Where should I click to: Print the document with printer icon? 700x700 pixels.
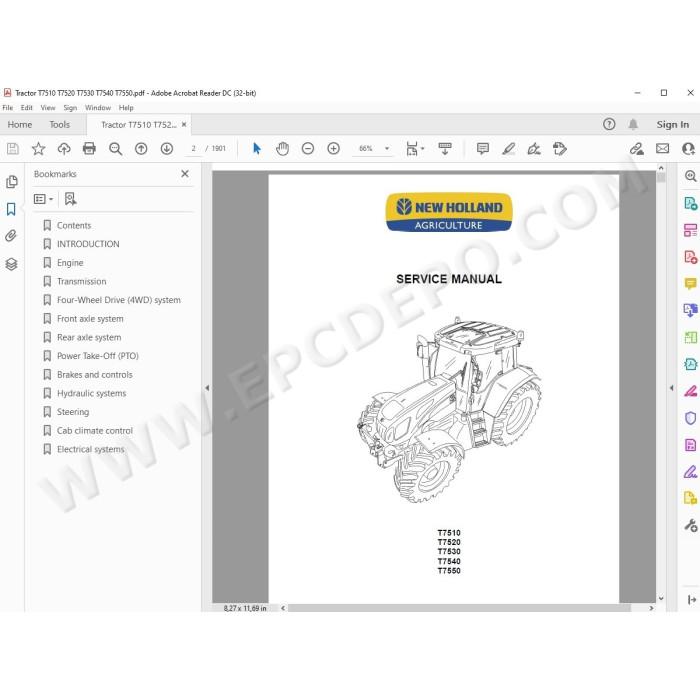(x=89, y=149)
